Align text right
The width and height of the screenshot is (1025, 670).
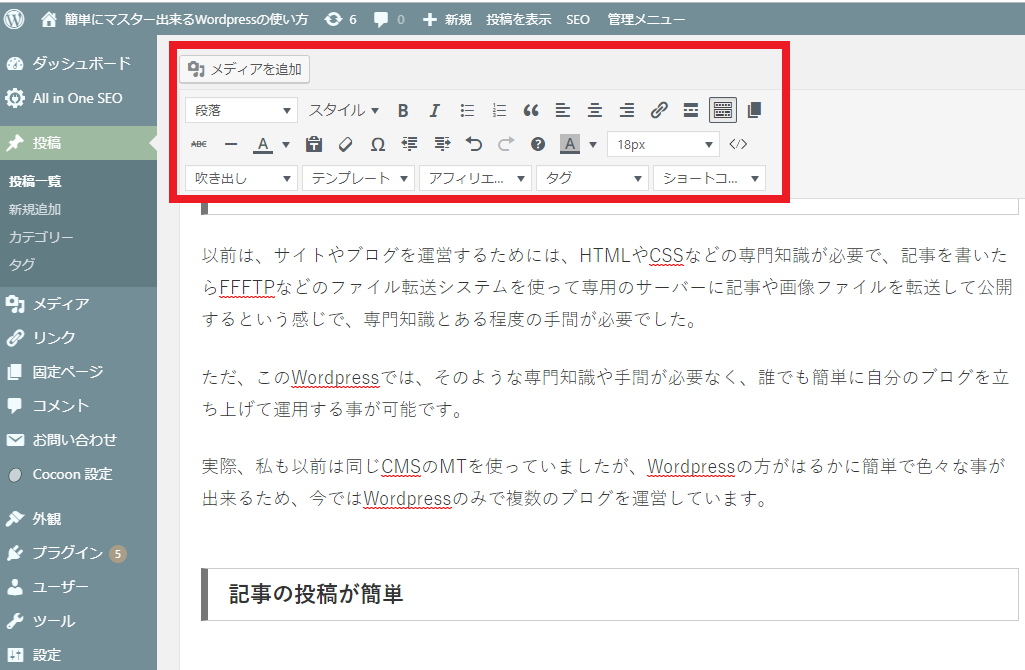pos(626,110)
